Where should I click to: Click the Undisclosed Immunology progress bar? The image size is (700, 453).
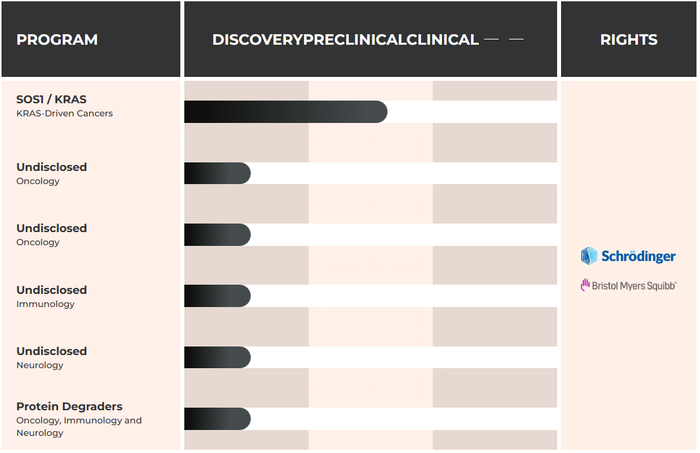pos(217,296)
